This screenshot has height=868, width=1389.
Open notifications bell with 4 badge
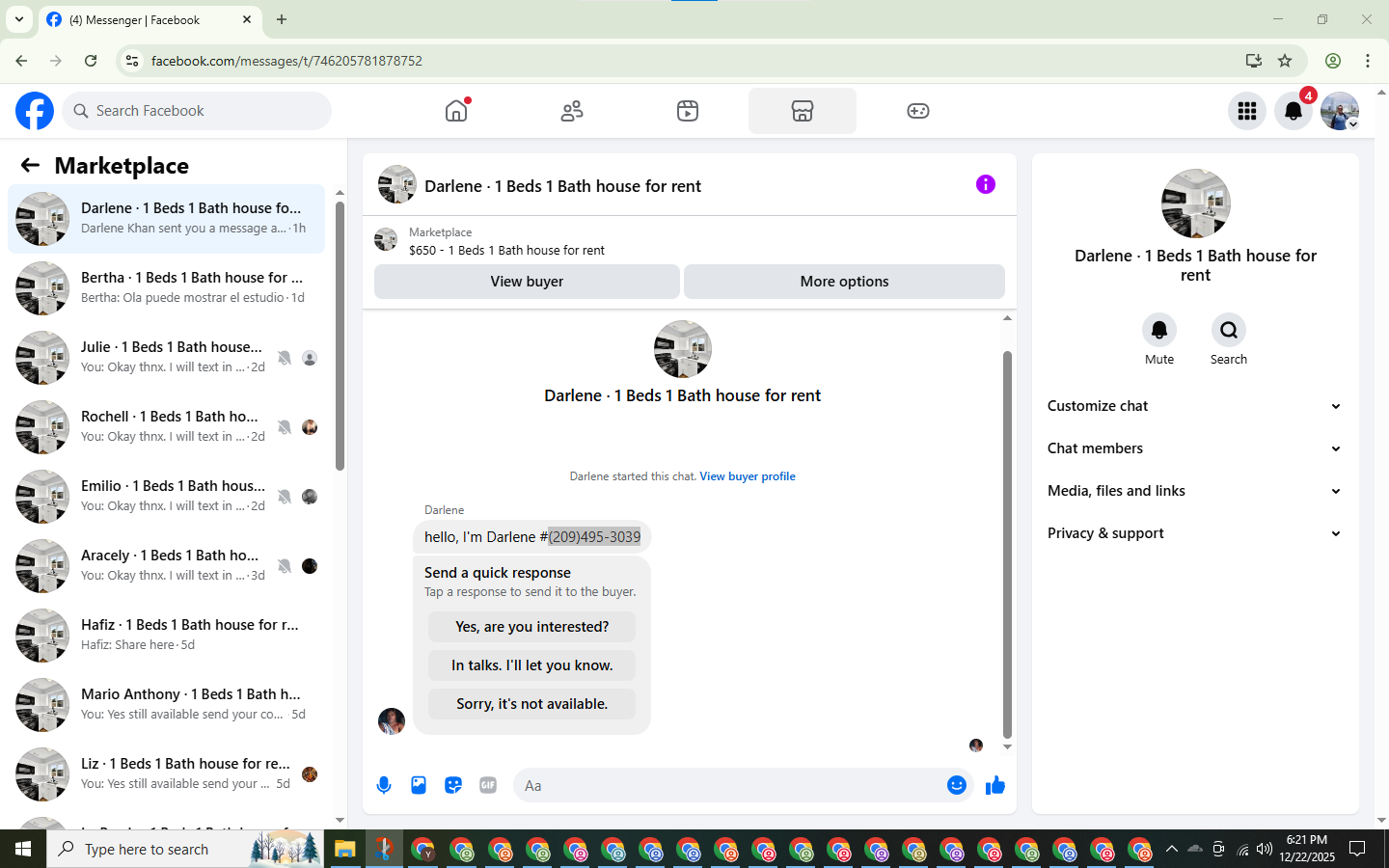click(x=1294, y=111)
